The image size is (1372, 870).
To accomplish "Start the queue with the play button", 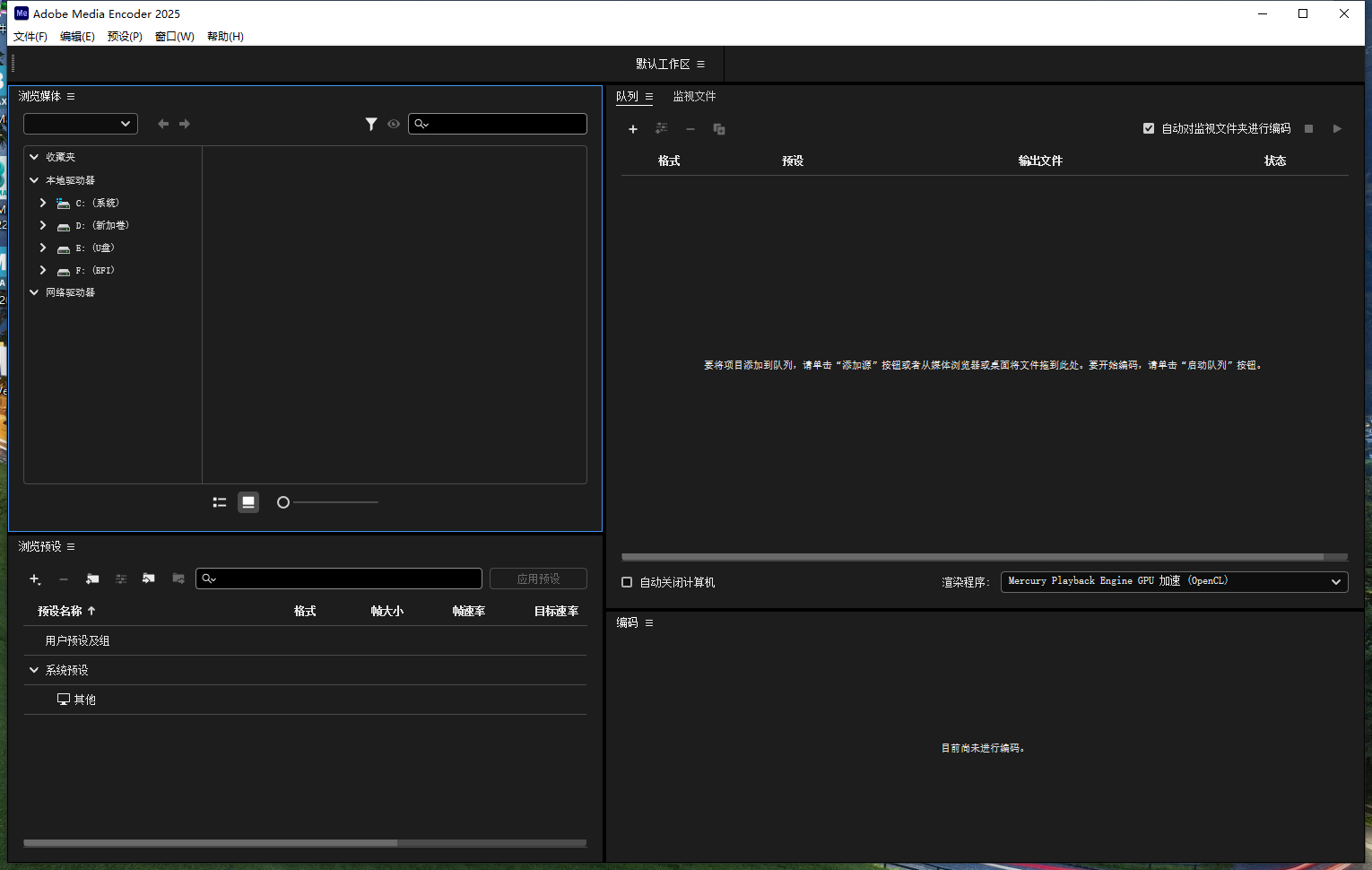I will tap(1337, 128).
